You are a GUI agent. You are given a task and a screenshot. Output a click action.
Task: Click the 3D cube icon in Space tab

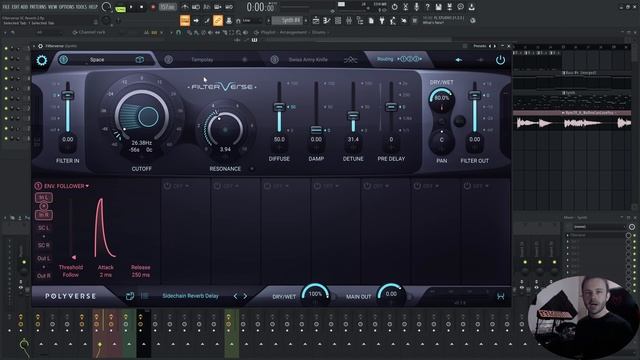140,60
